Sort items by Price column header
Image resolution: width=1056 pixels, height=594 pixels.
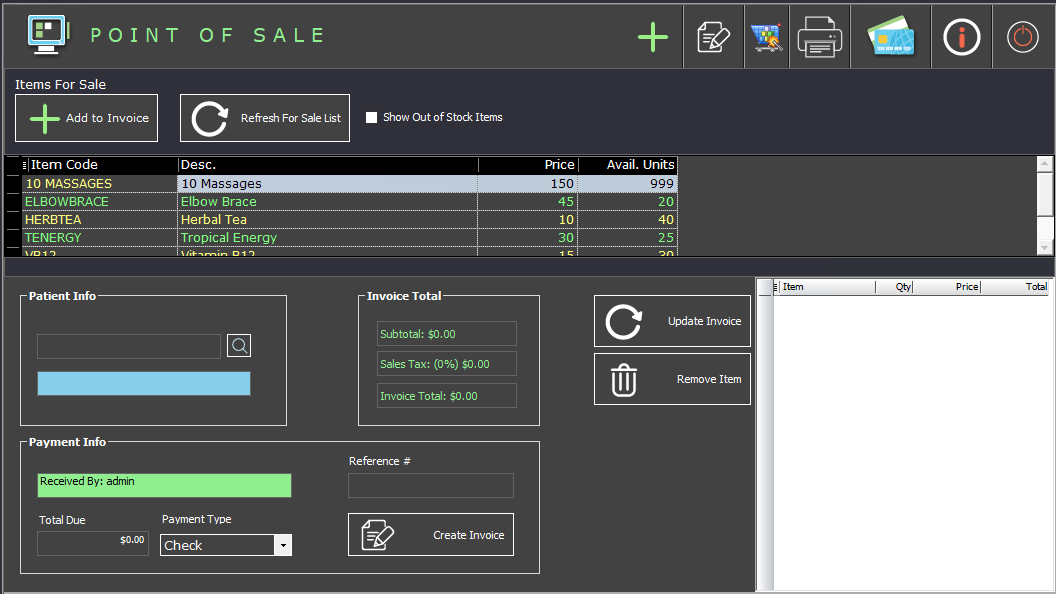coord(527,165)
